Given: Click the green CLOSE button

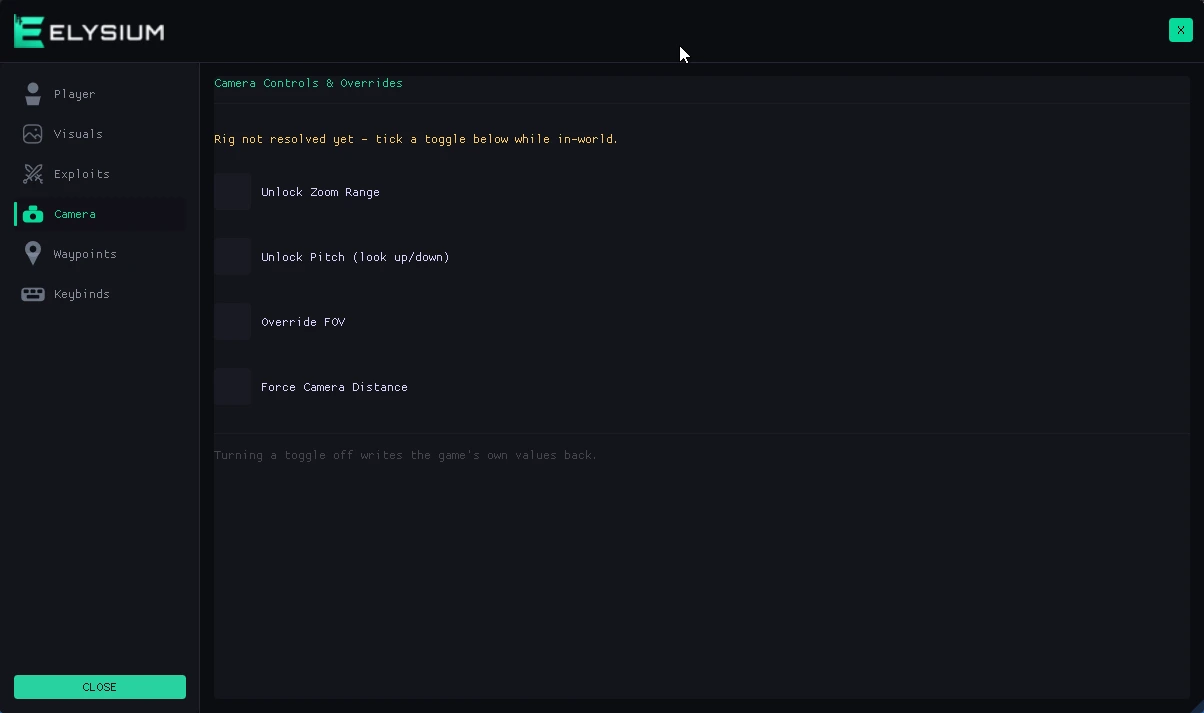Looking at the screenshot, I should pyautogui.click(x=100, y=687).
